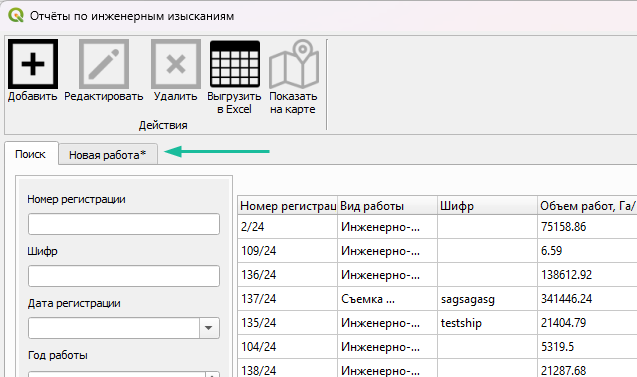The image size is (637, 377).
Task: Sort by Номер регистрации column header
Action: pyautogui.click(x=288, y=206)
